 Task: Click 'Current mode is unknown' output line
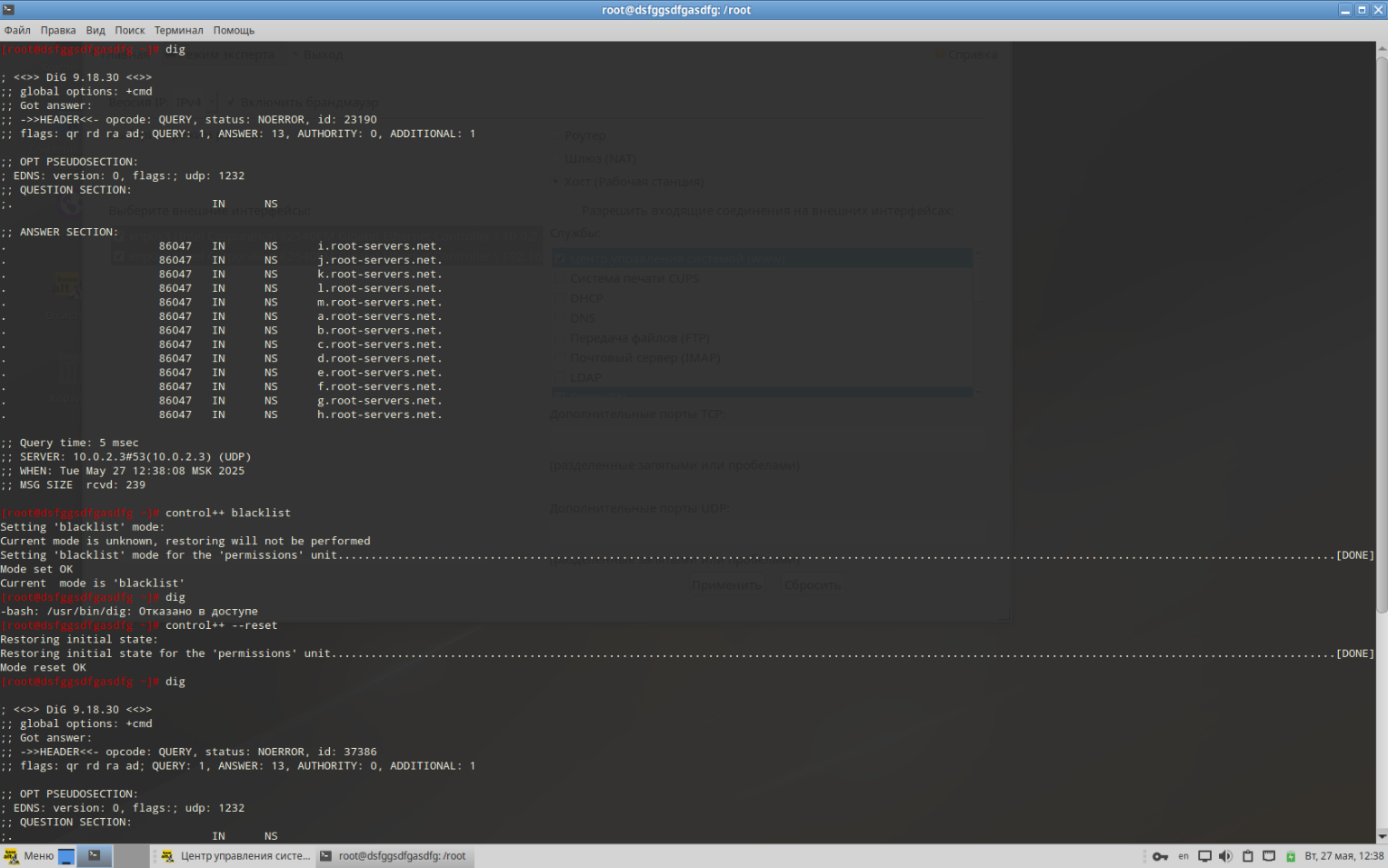(185, 542)
